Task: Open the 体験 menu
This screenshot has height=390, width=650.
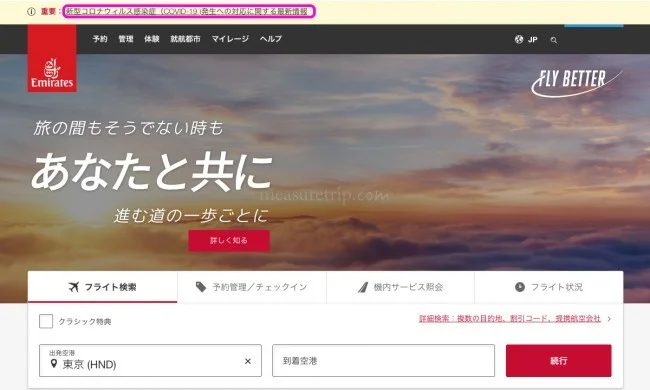Action: pyautogui.click(x=152, y=39)
